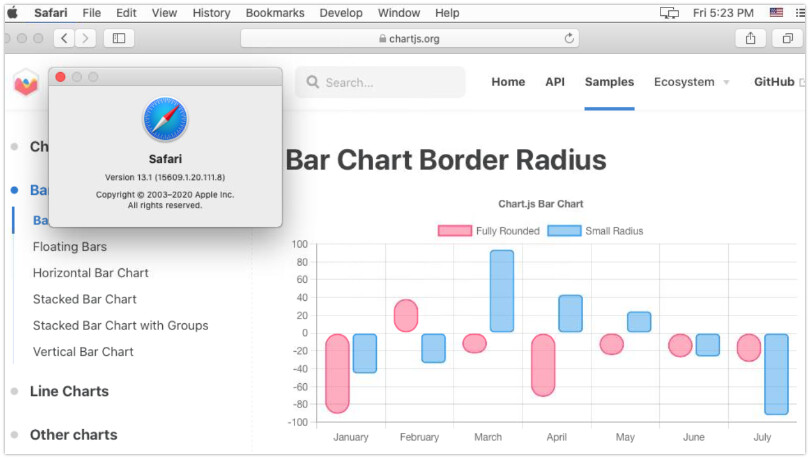Toggle the Small Radius legend swatch
Screen dimensions: 810x459
564,231
